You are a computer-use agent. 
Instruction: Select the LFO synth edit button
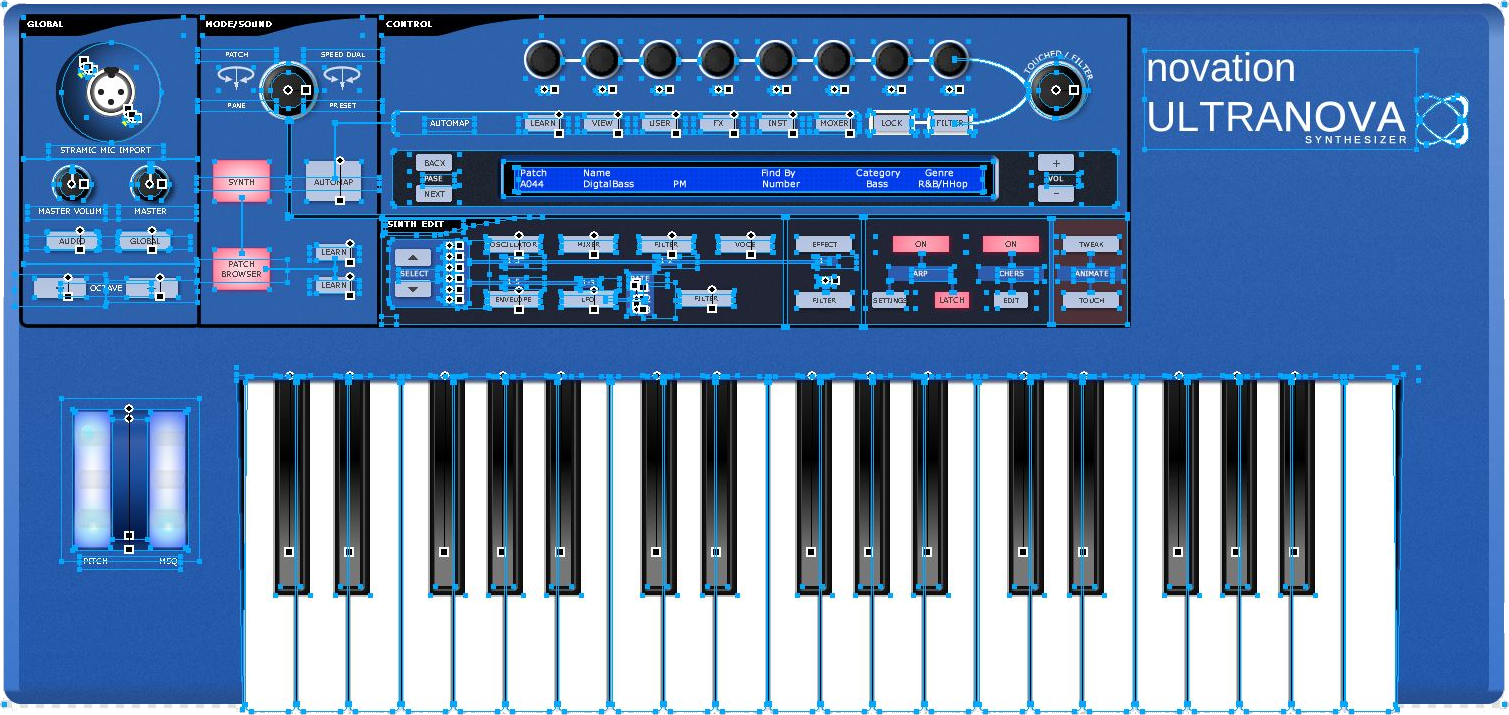[588, 299]
